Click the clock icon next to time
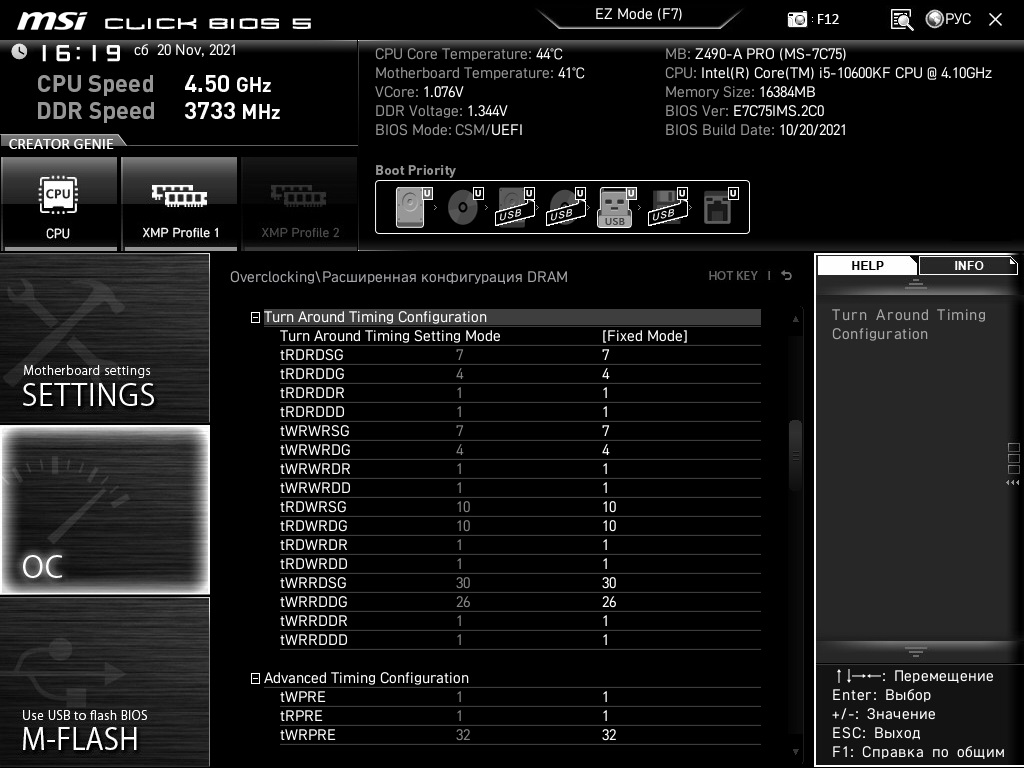The width and height of the screenshot is (1024, 768). (x=20, y=52)
